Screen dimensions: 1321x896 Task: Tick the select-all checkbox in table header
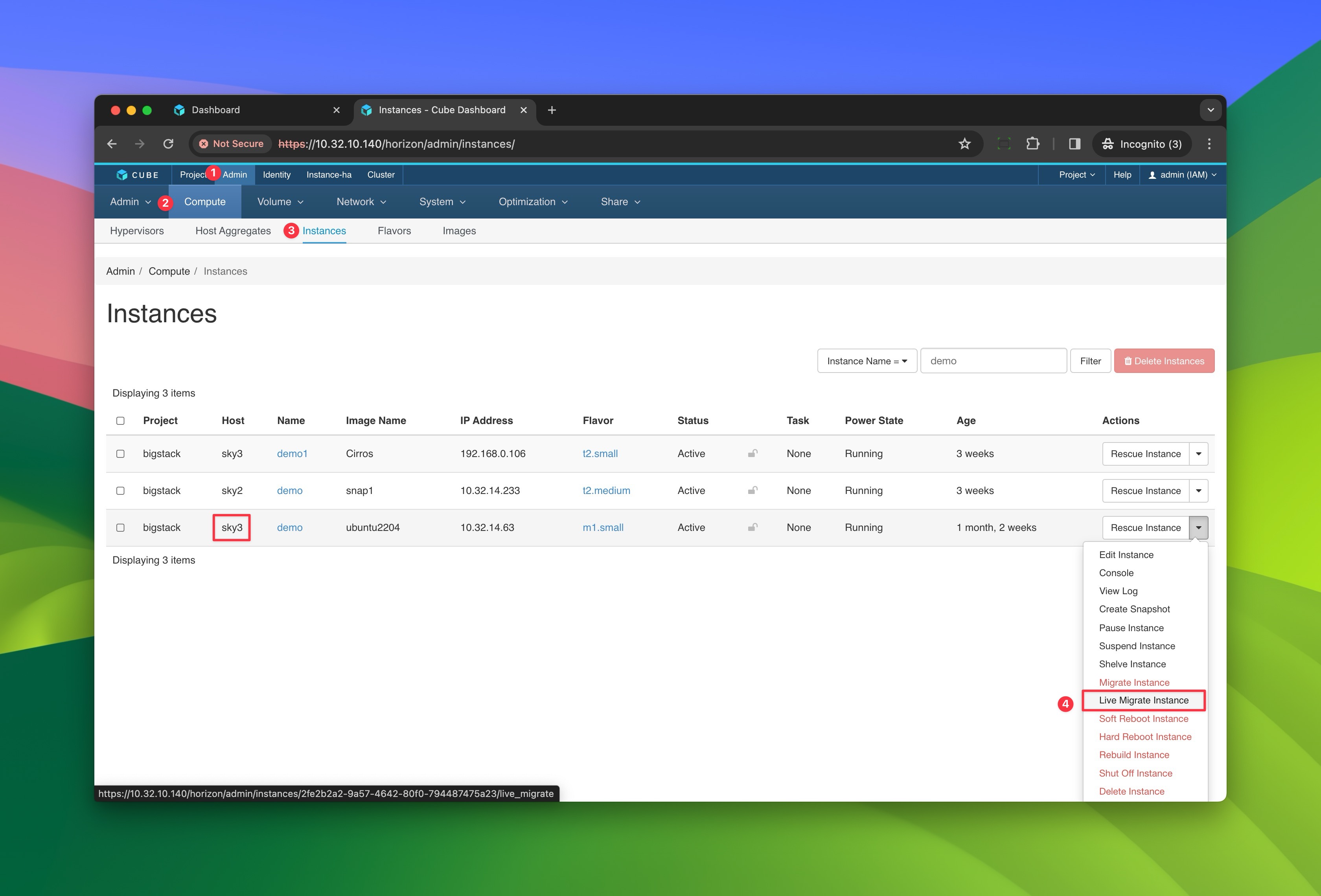click(121, 421)
